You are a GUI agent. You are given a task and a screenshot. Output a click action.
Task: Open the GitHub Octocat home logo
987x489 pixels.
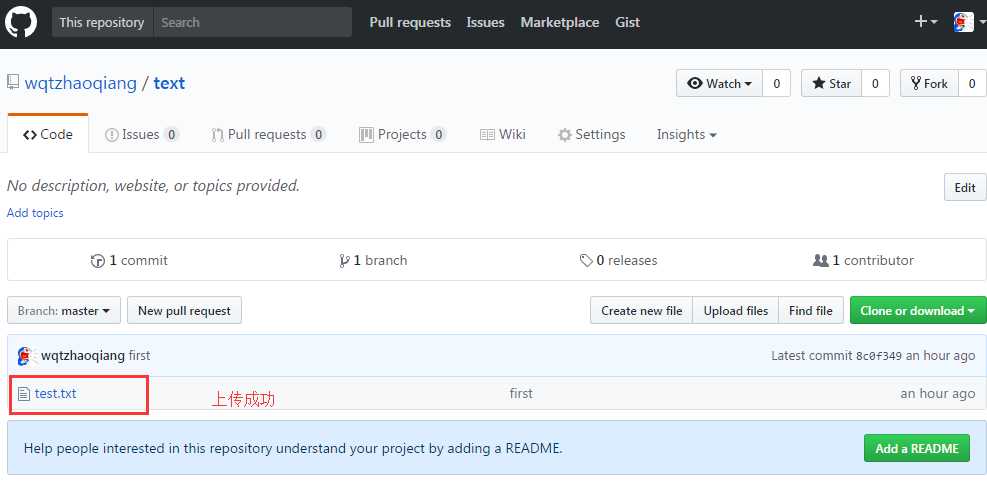(x=21, y=22)
